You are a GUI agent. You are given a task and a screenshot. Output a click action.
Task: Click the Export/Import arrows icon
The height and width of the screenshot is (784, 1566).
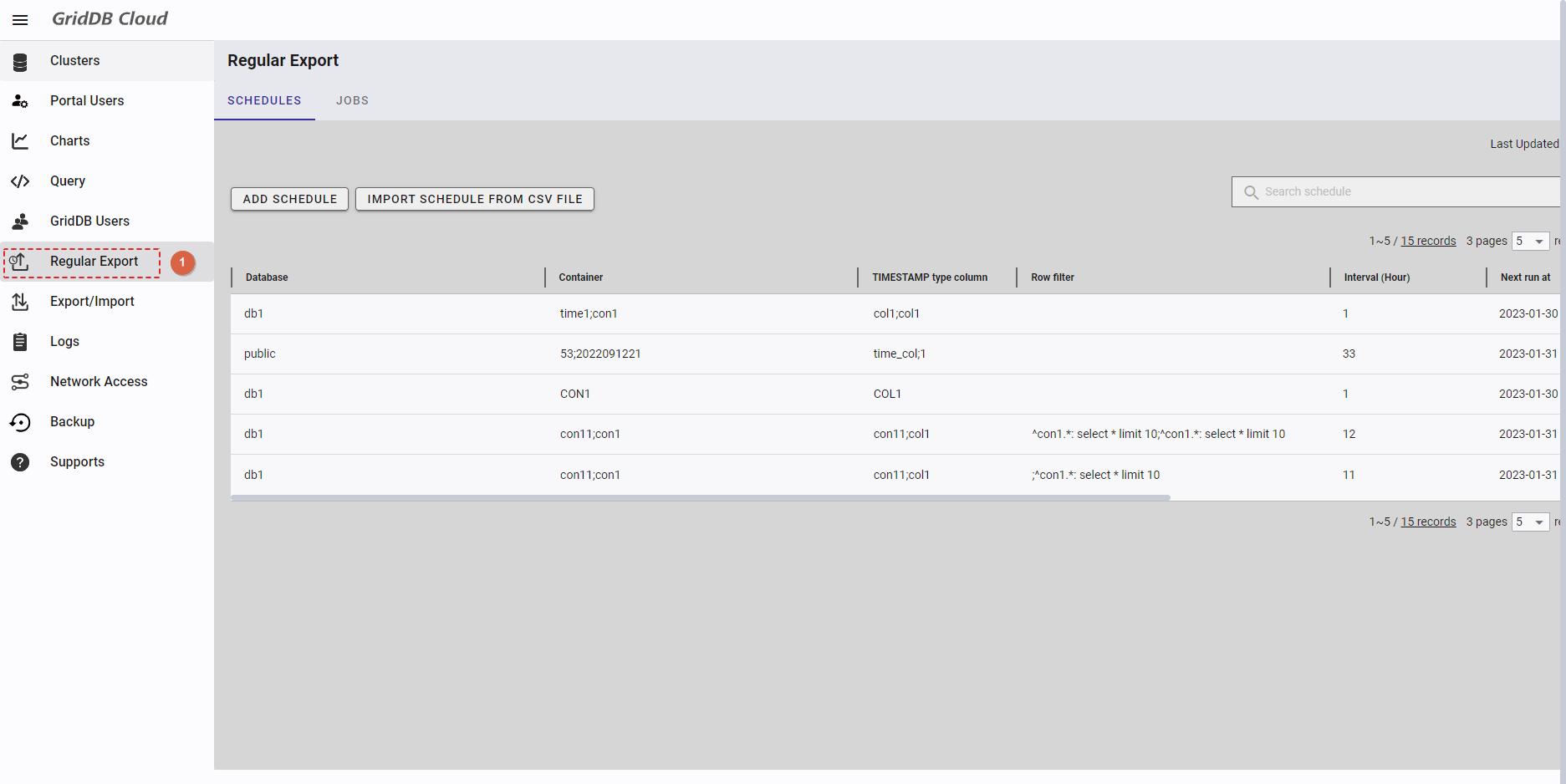pos(20,302)
